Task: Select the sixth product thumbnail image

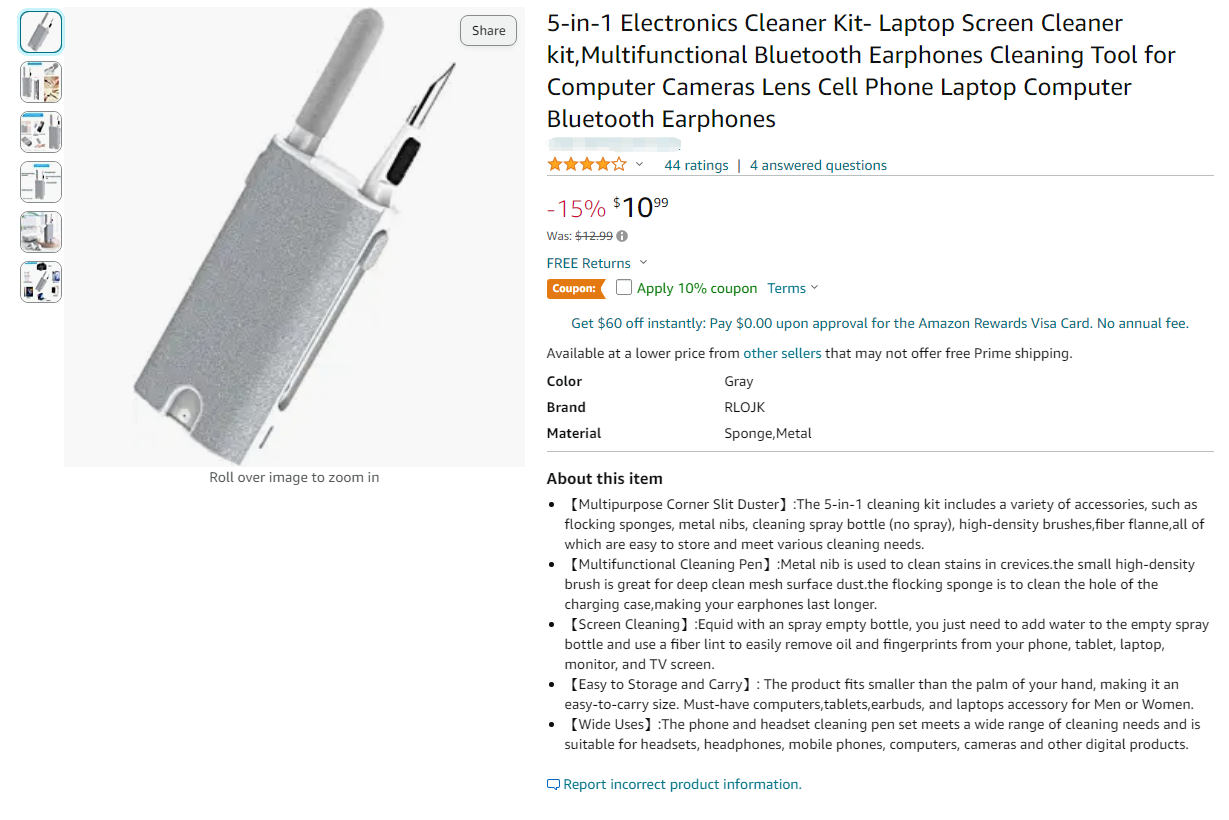Action: coord(41,282)
